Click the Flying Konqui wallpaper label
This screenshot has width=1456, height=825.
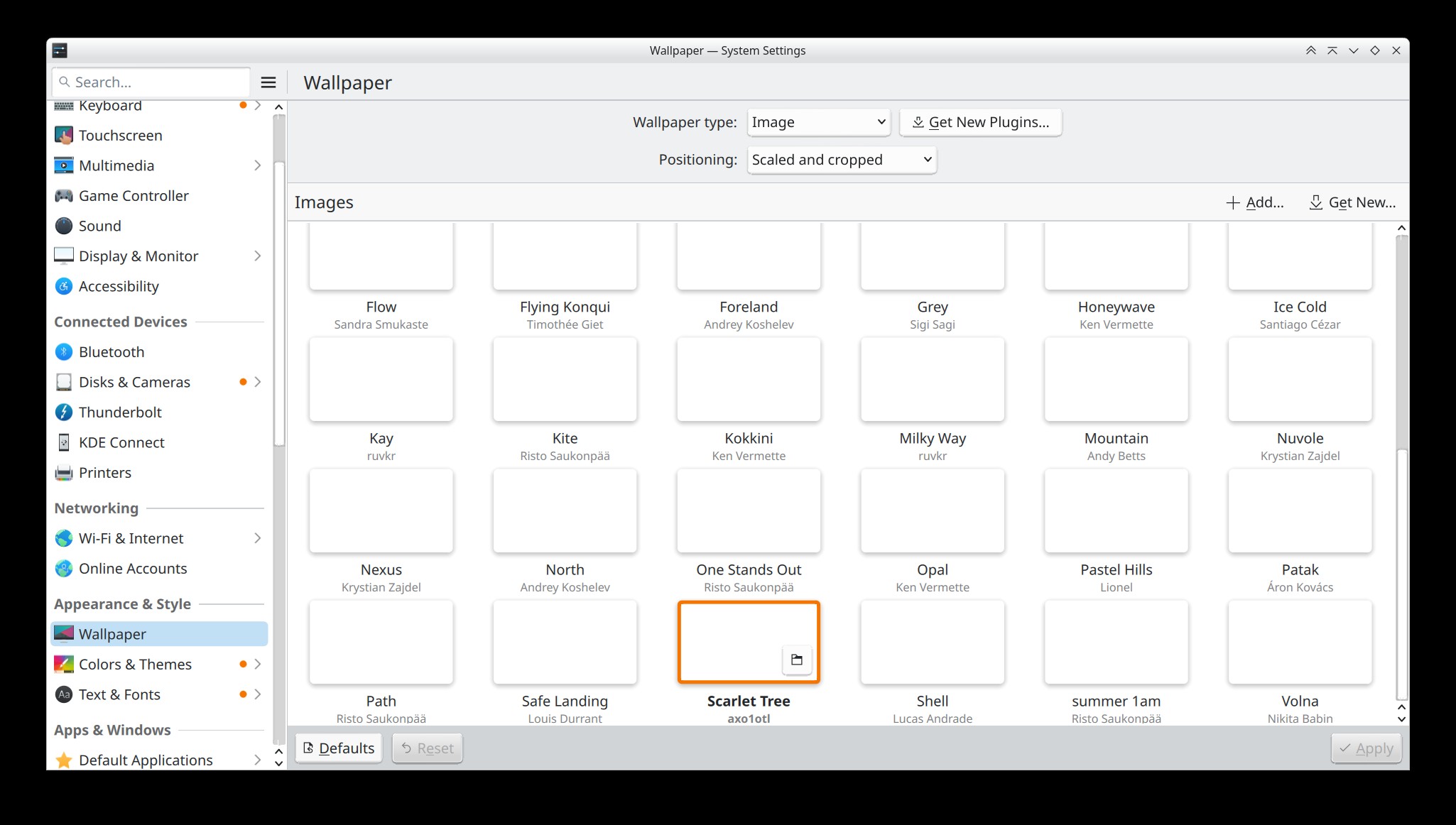click(x=565, y=307)
